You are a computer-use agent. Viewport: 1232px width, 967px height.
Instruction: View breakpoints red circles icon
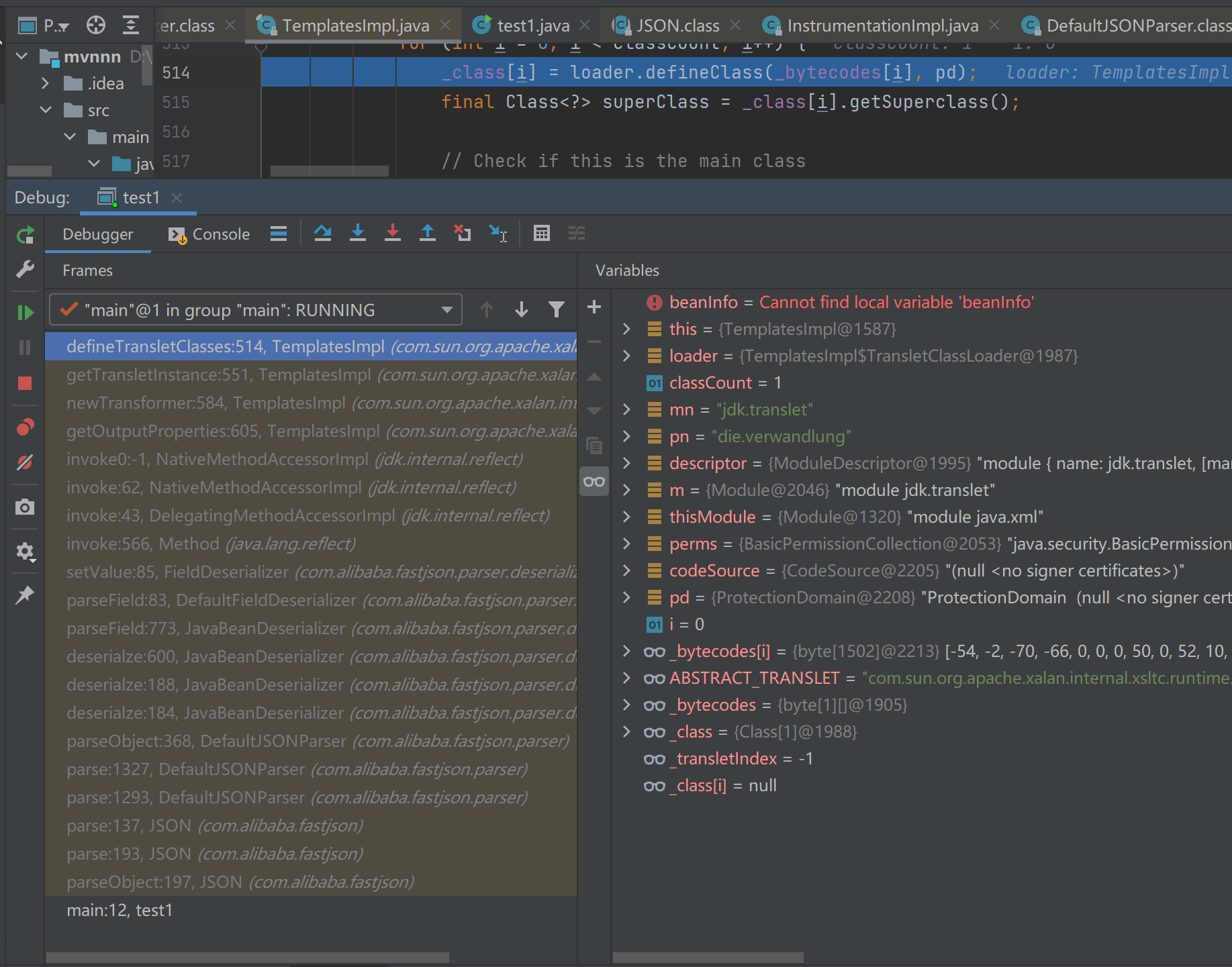tap(25, 427)
